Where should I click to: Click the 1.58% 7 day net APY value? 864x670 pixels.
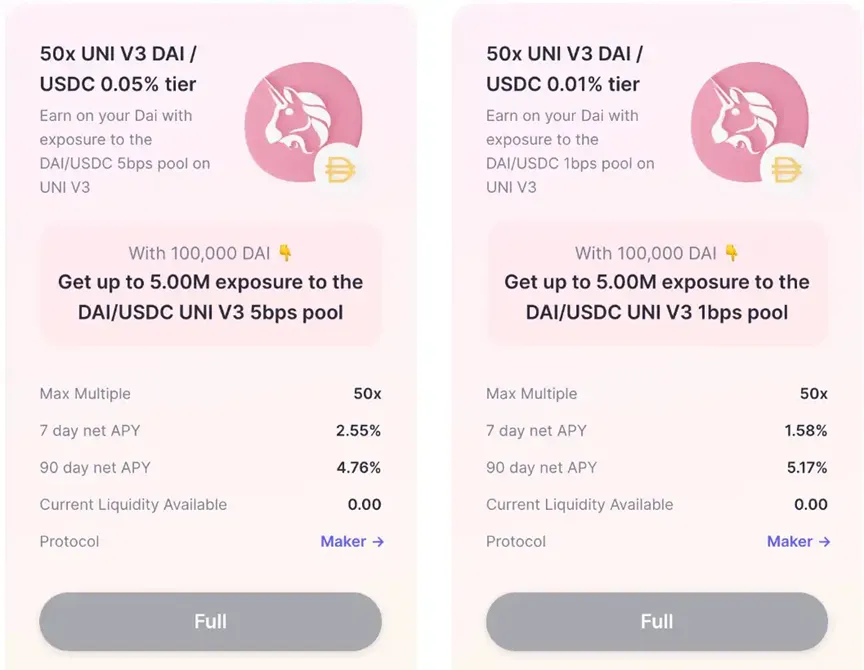(806, 430)
